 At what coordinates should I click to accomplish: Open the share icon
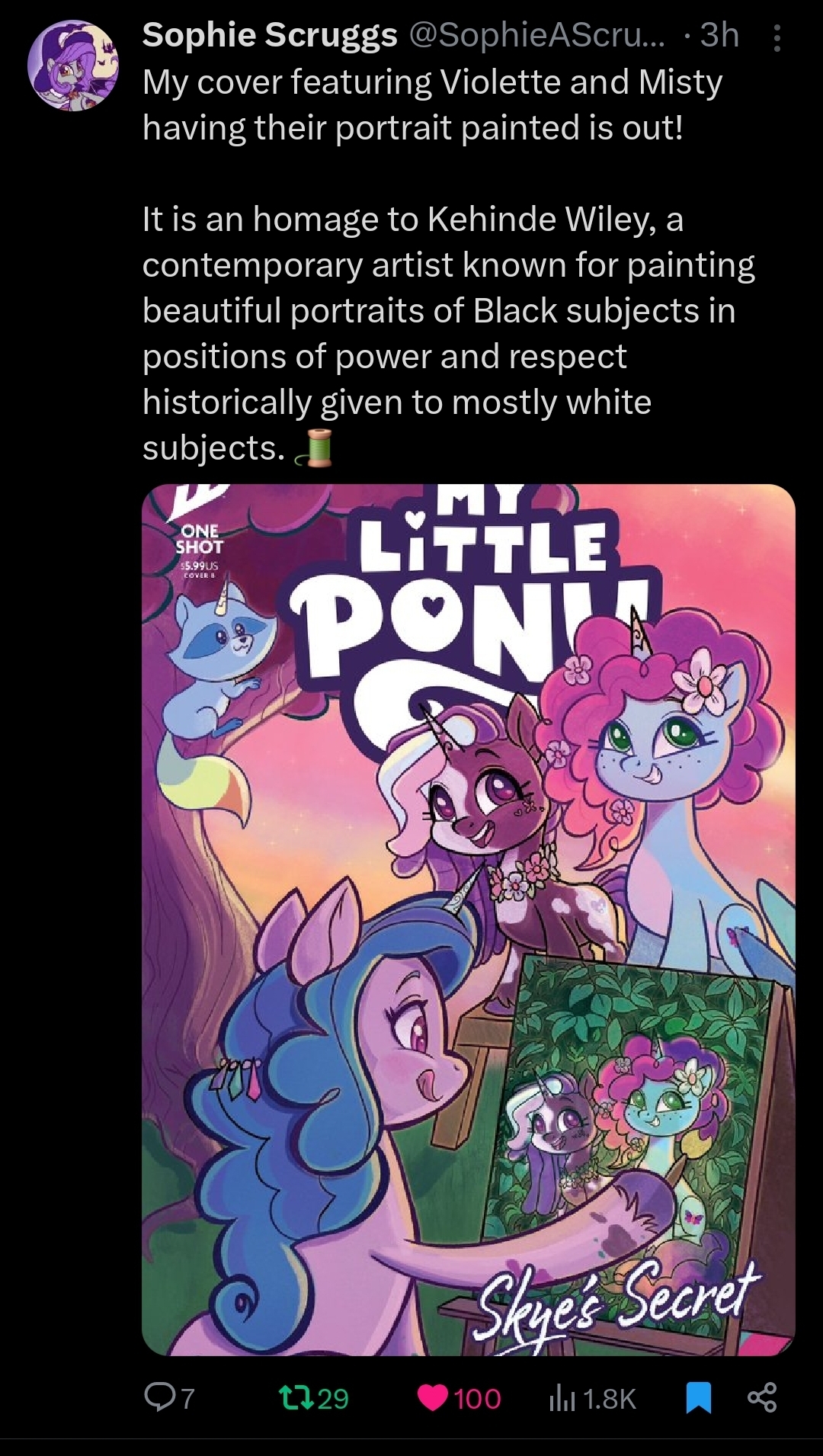762,1397
